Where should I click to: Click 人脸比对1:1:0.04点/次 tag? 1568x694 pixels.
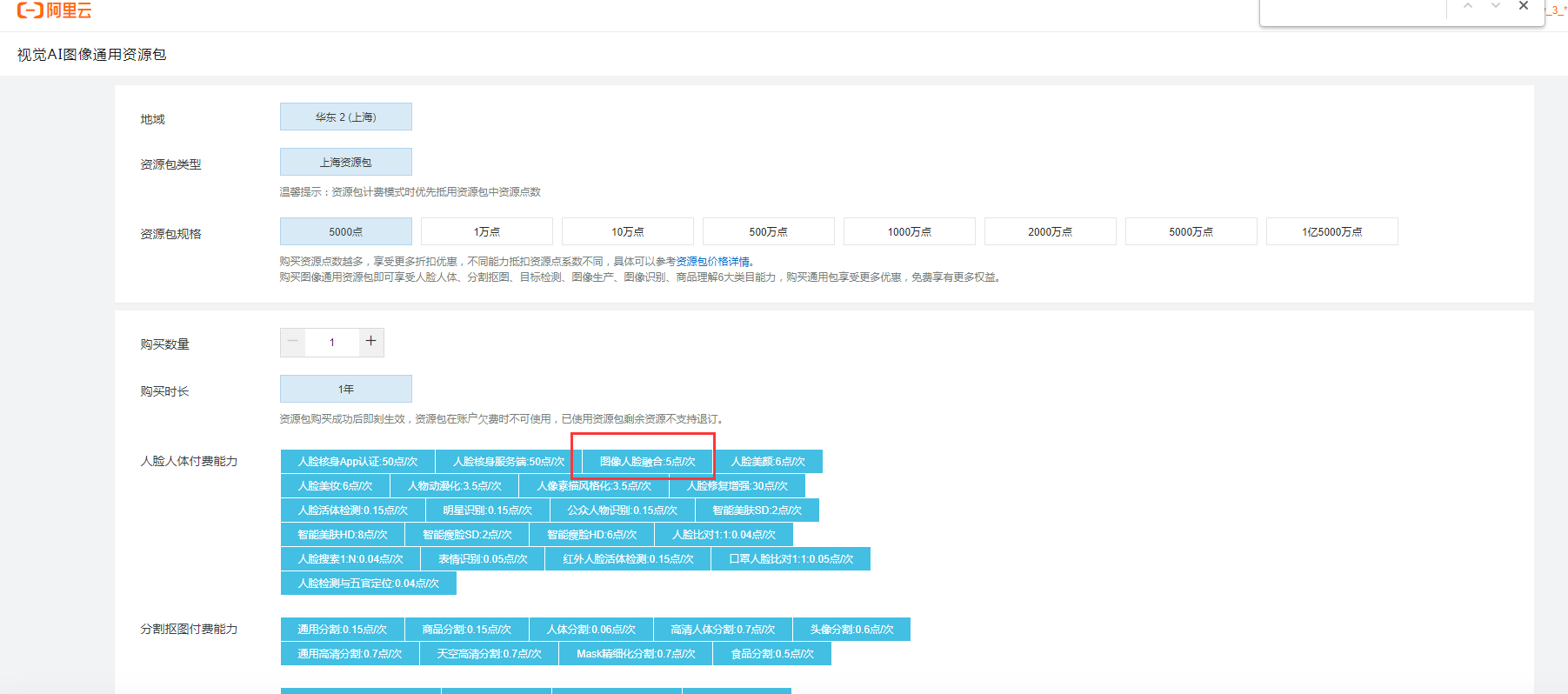[x=724, y=534]
